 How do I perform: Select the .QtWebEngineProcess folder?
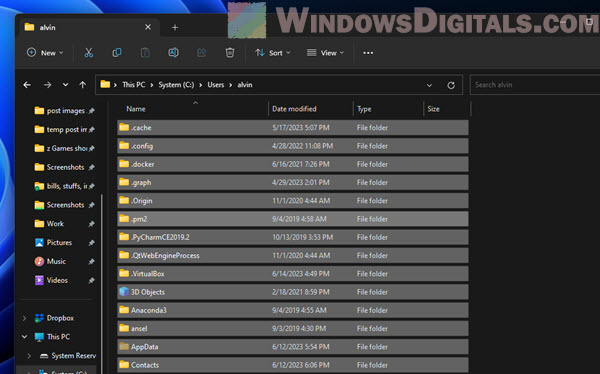pyautogui.click(x=293, y=256)
